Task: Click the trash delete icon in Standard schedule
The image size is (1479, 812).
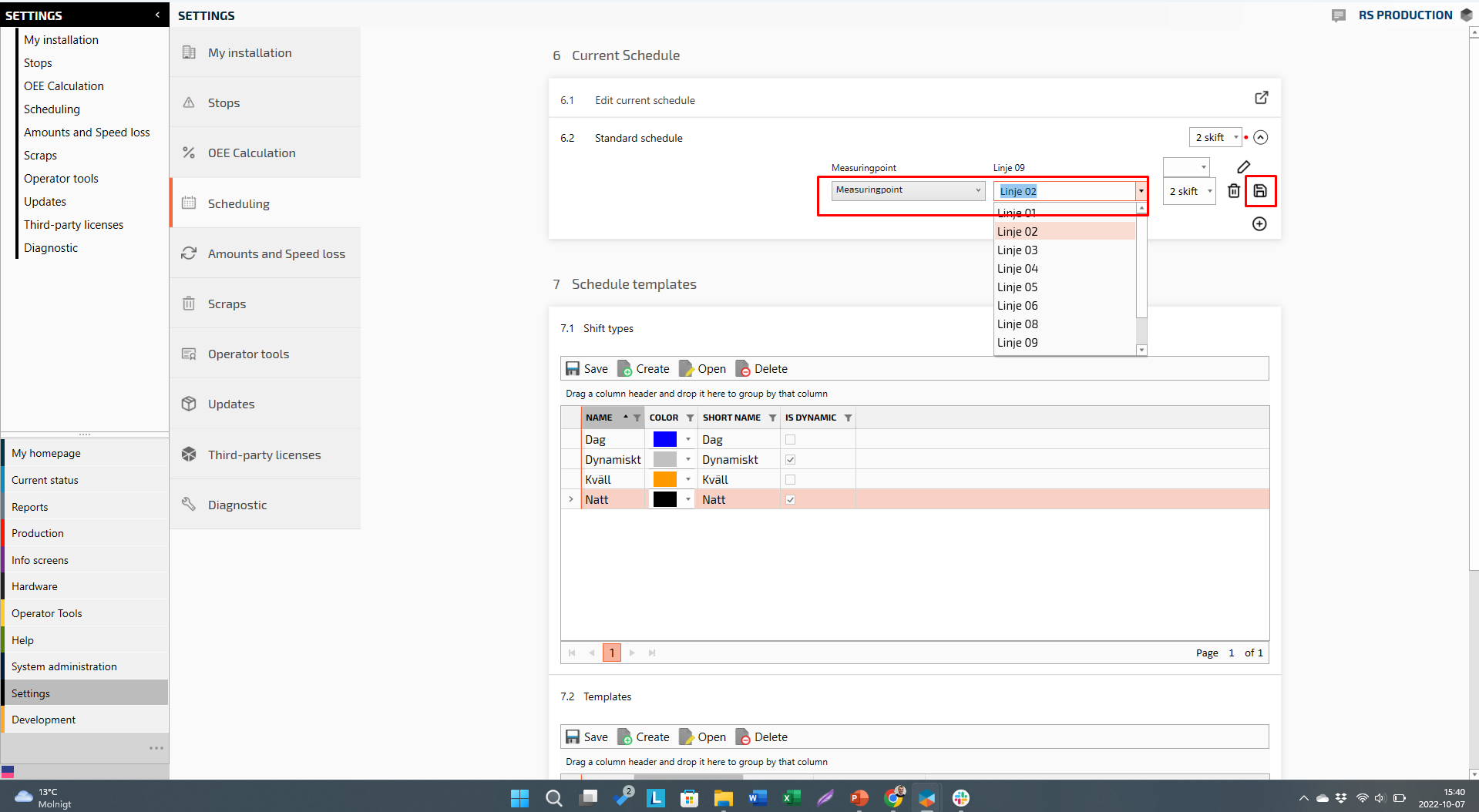Action: point(1234,191)
